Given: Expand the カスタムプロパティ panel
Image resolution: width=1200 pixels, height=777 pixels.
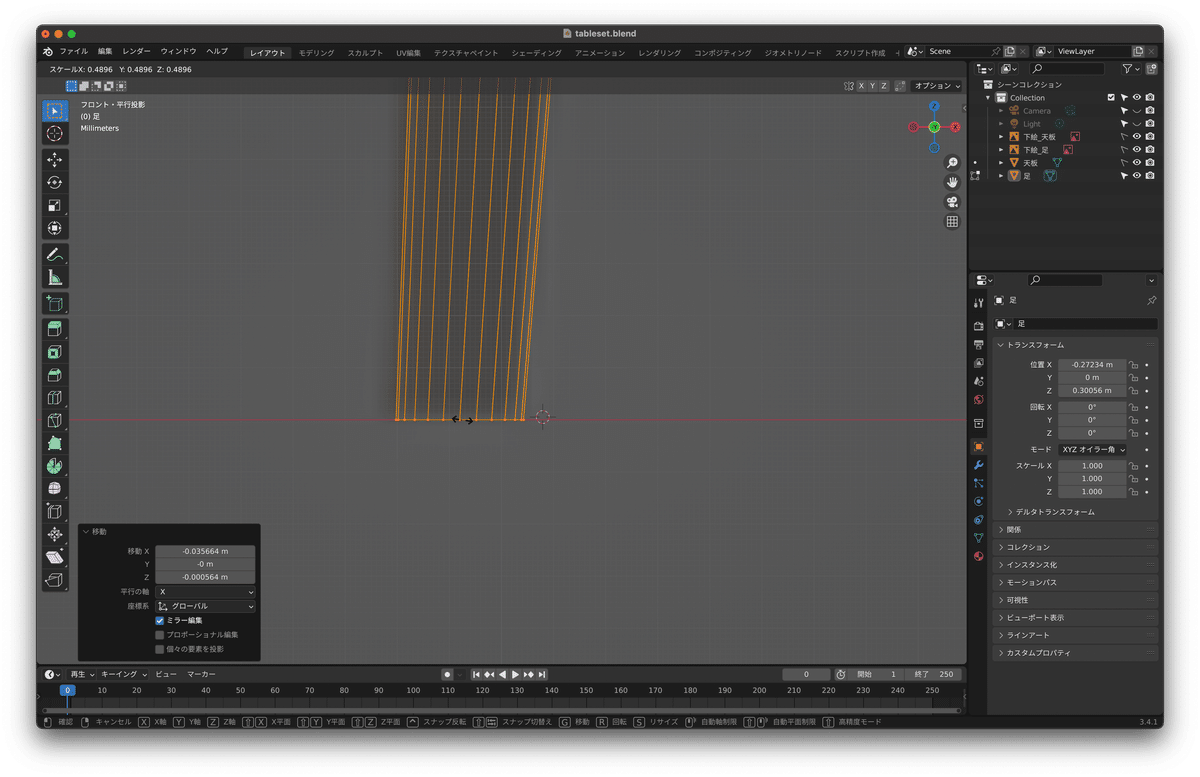Looking at the screenshot, I should point(1076,653).
